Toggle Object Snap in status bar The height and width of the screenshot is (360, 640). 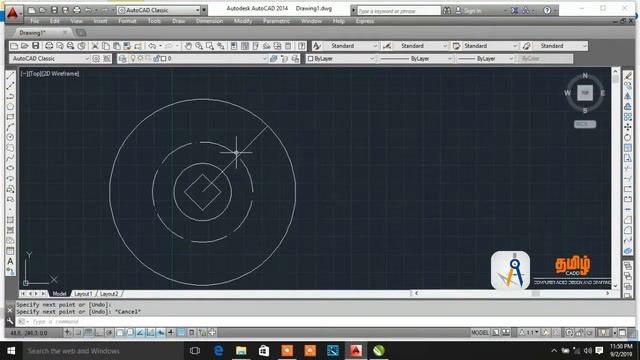click(119, 333)
